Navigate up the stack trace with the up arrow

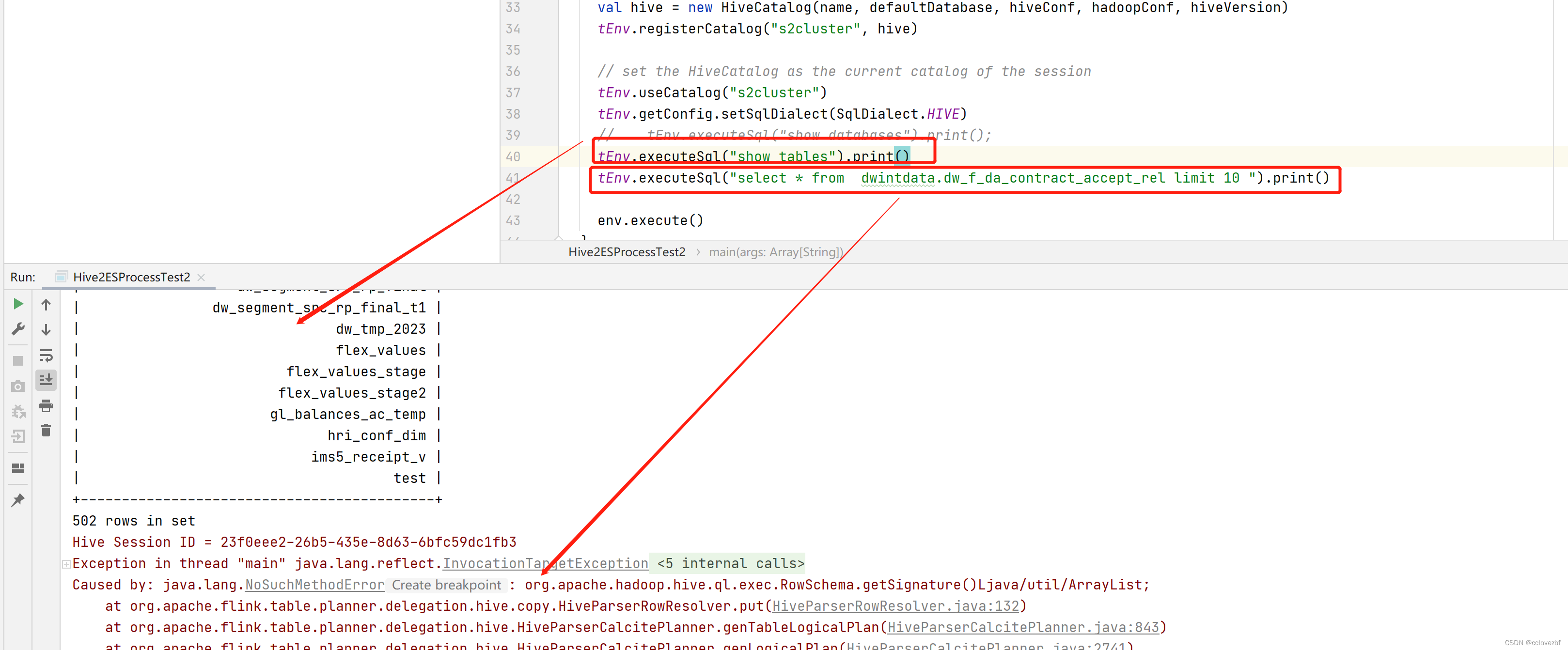click(x=46, y=304)
